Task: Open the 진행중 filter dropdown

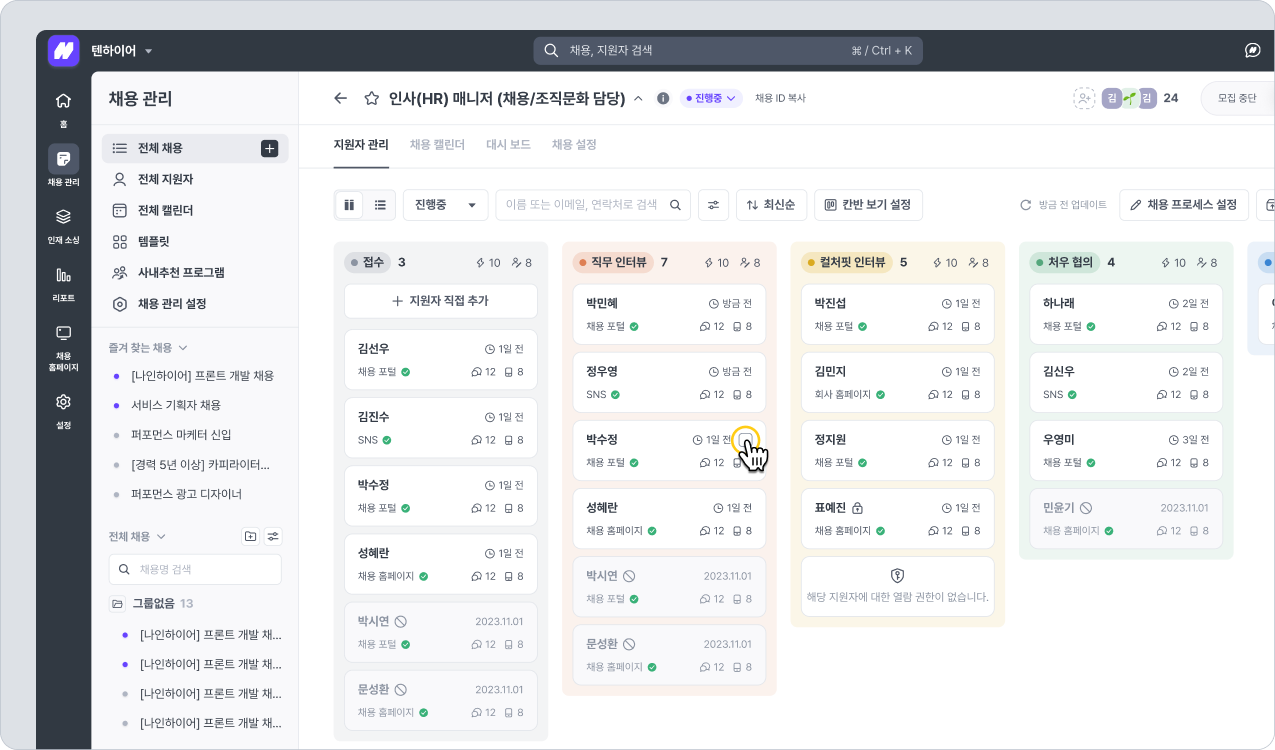Action: pos(445,205)
